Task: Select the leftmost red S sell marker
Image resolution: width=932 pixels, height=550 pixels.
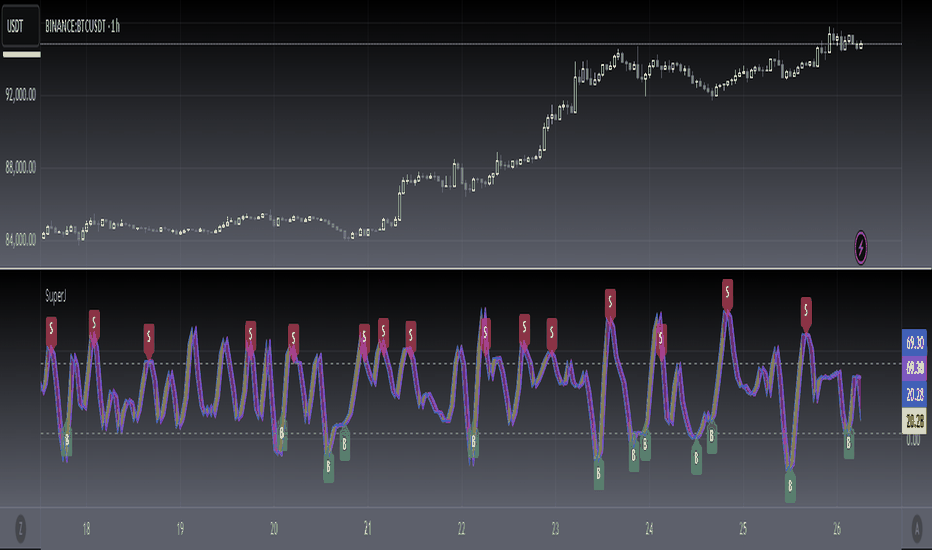Action: point(51,332)
